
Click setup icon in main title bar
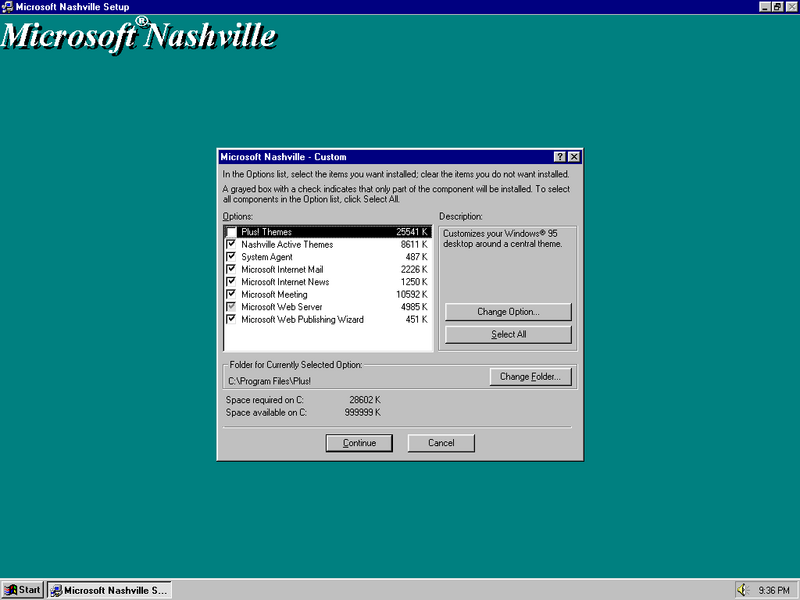[x=7, y=7]
